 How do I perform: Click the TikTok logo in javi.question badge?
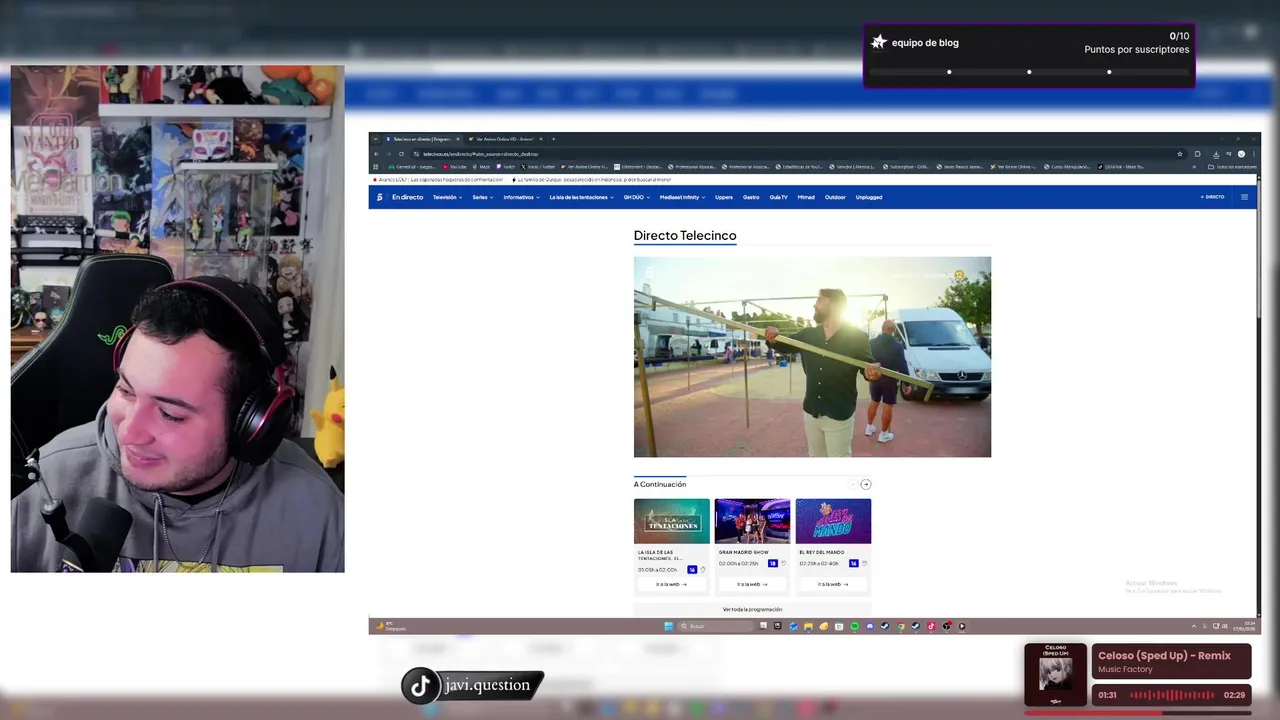[x=421, y=685]
